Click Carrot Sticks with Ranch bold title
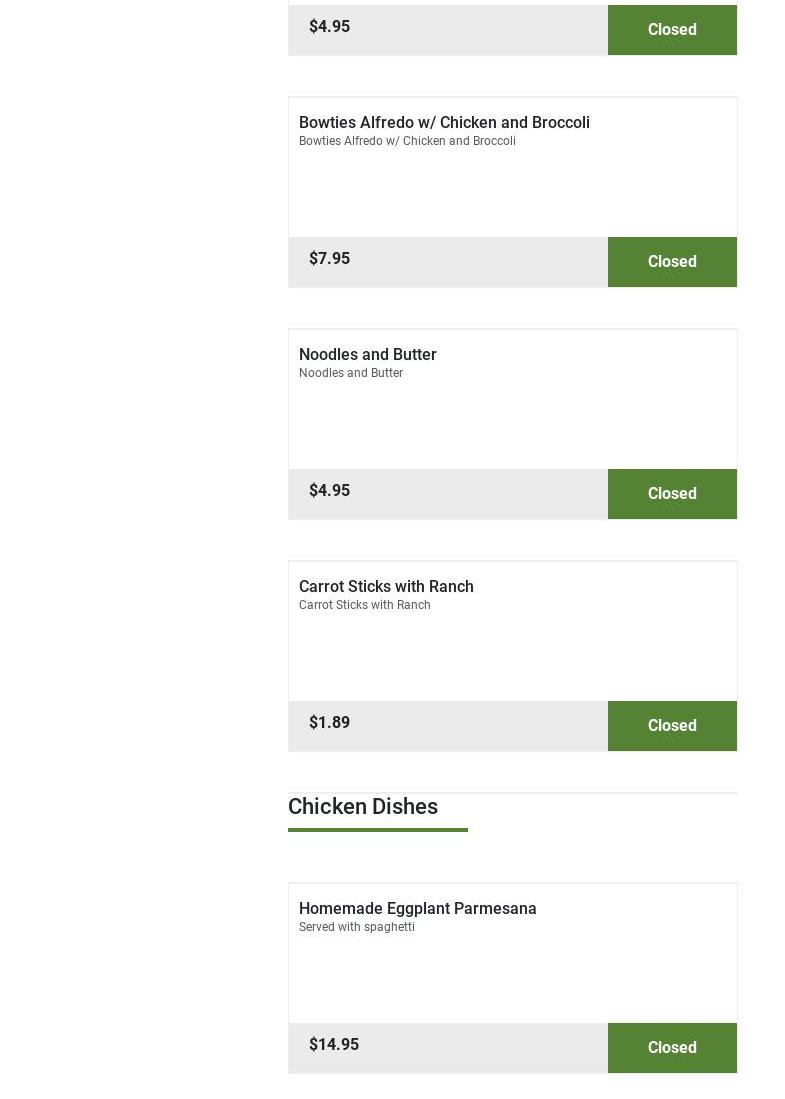Image resolution: width=785 pixels, height=1099 pixels. pyautogui.click(x=386, y=586)
